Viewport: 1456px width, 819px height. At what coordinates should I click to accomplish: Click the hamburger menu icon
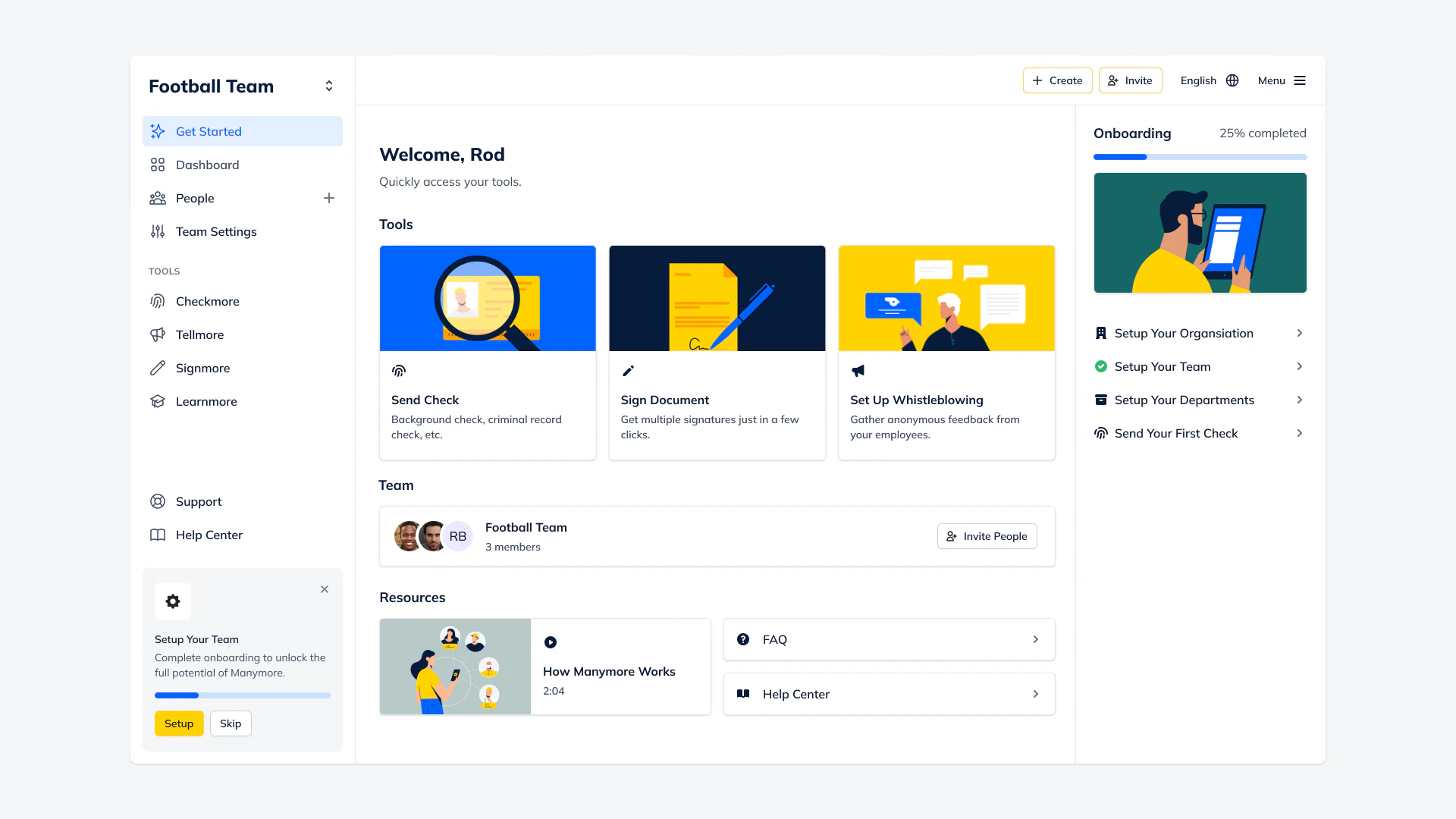(x=1300, y=80)
